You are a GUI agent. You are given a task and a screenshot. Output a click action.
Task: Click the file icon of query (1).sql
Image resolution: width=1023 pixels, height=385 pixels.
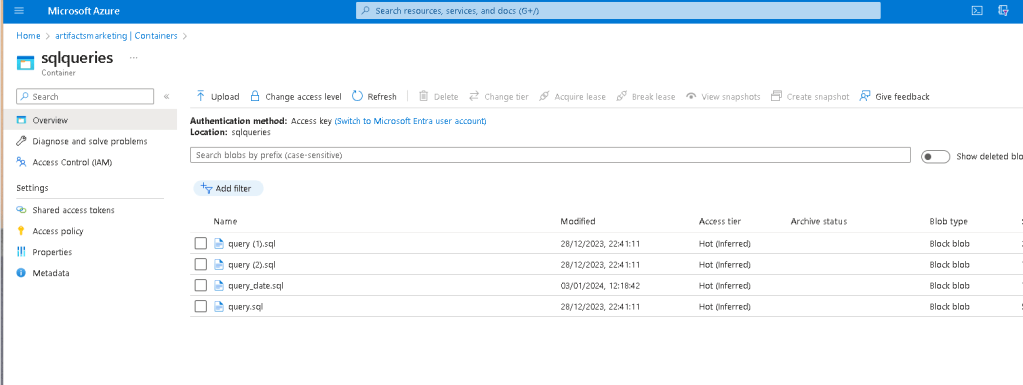[x=219, y=243]
